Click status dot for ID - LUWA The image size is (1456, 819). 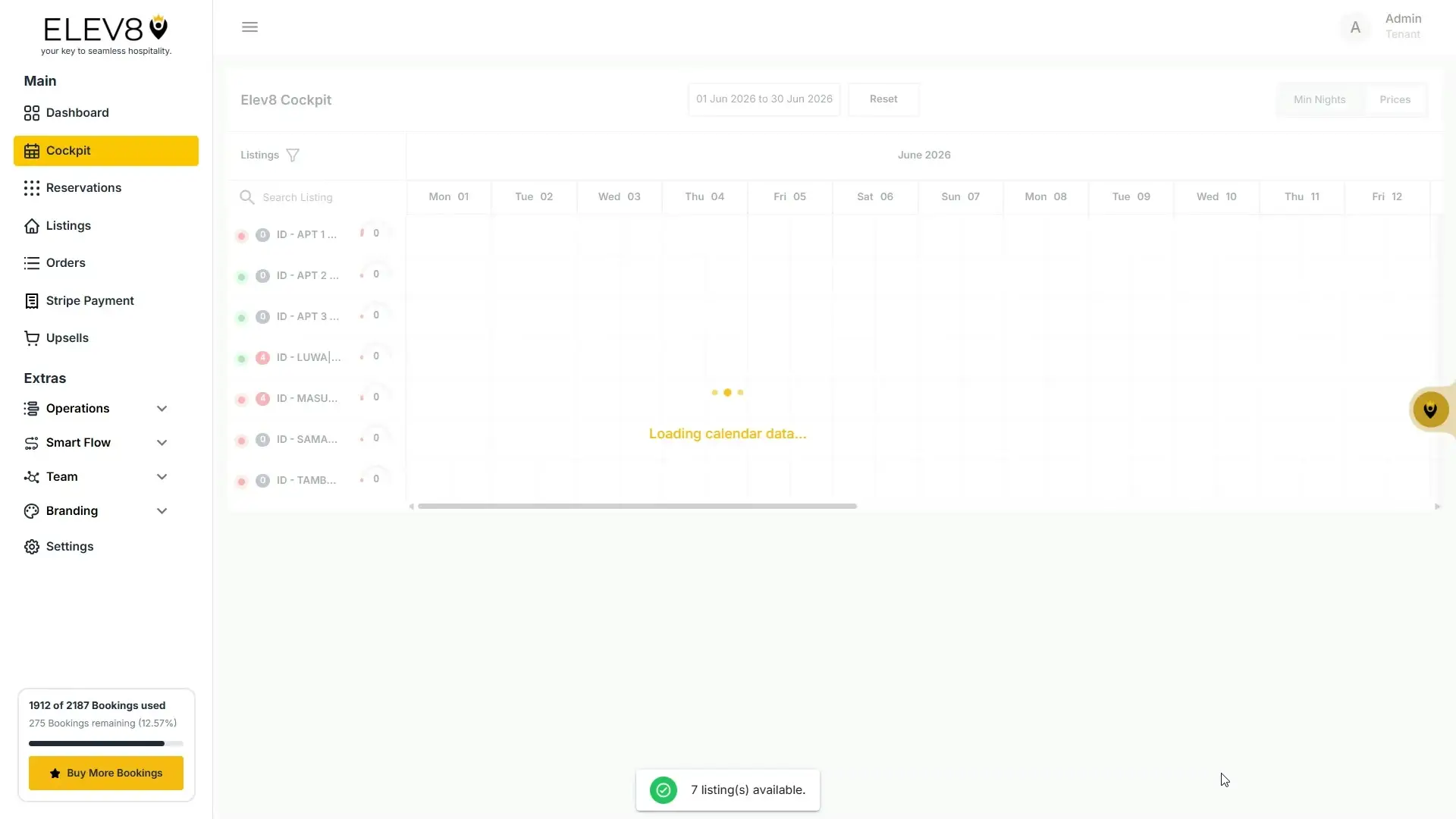(241, 359)
